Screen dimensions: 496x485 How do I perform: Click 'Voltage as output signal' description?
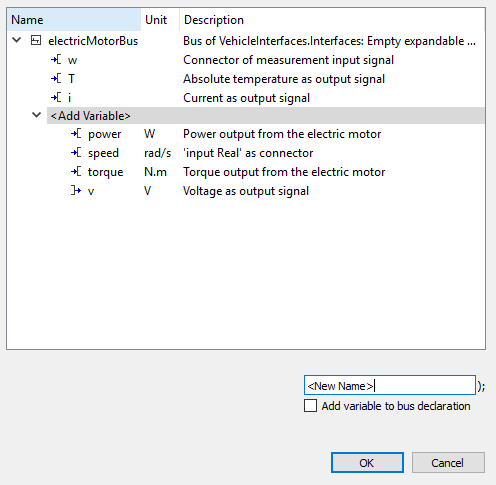246,191
